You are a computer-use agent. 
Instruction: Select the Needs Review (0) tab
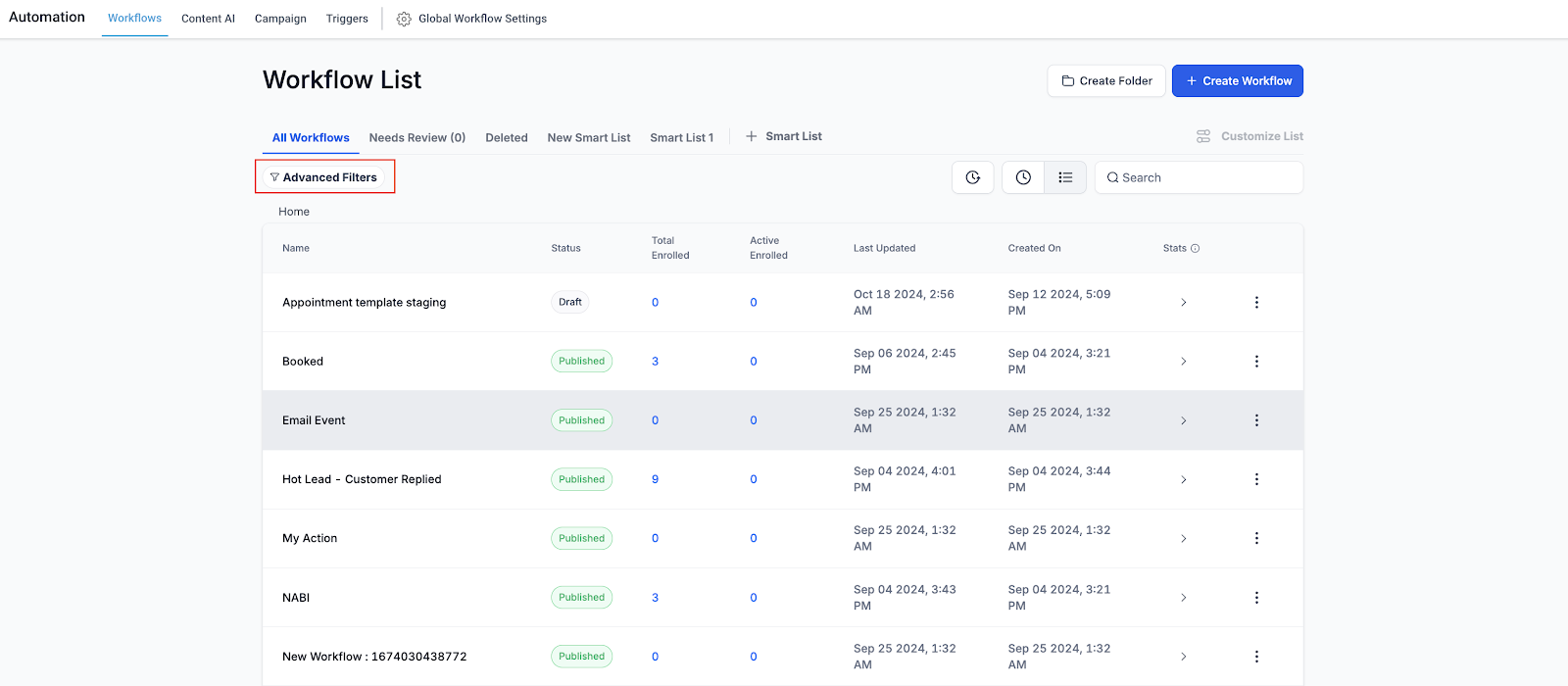417,138
